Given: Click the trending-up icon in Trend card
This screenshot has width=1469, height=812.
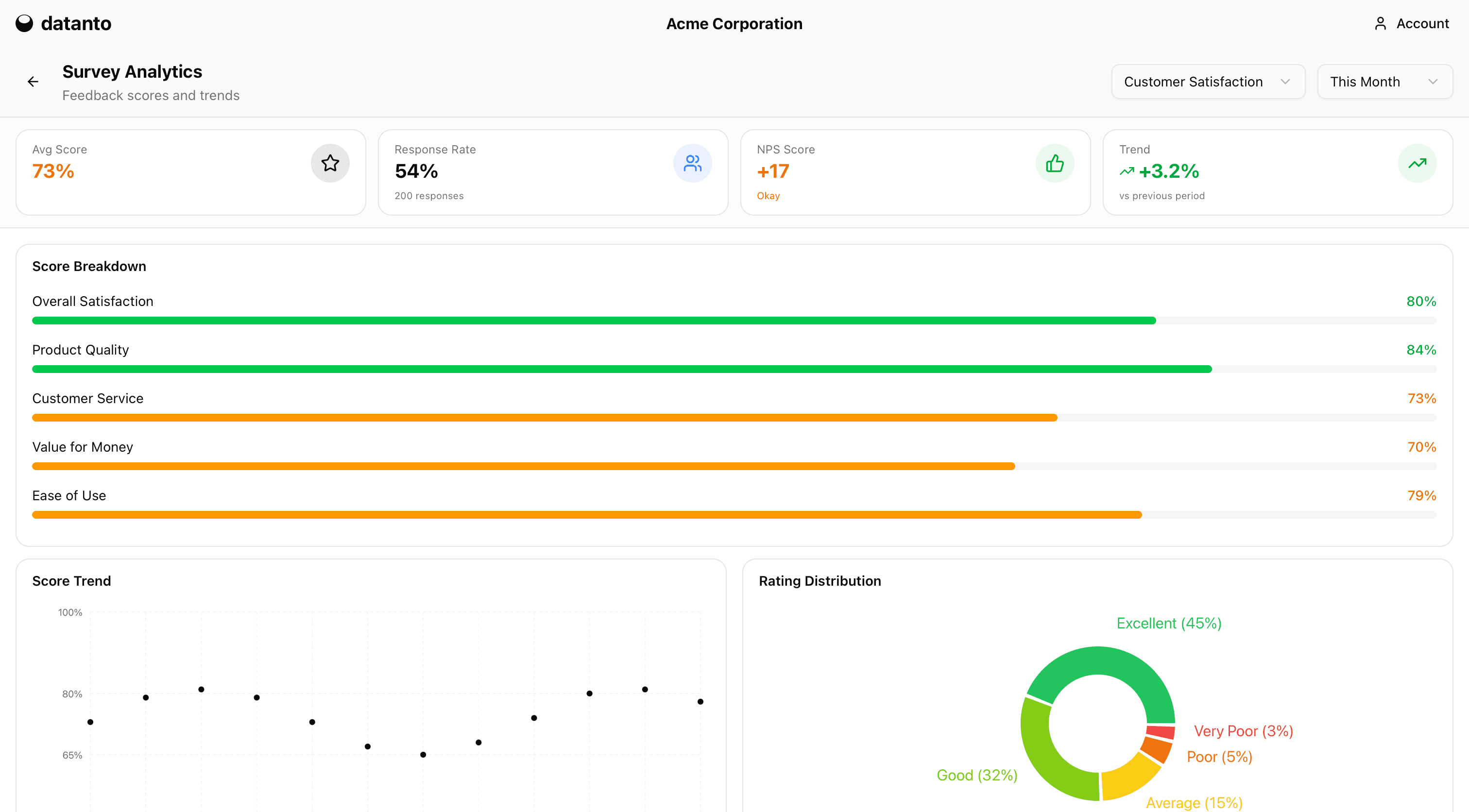Looking at the screenshot, I should coord(1417,164).
